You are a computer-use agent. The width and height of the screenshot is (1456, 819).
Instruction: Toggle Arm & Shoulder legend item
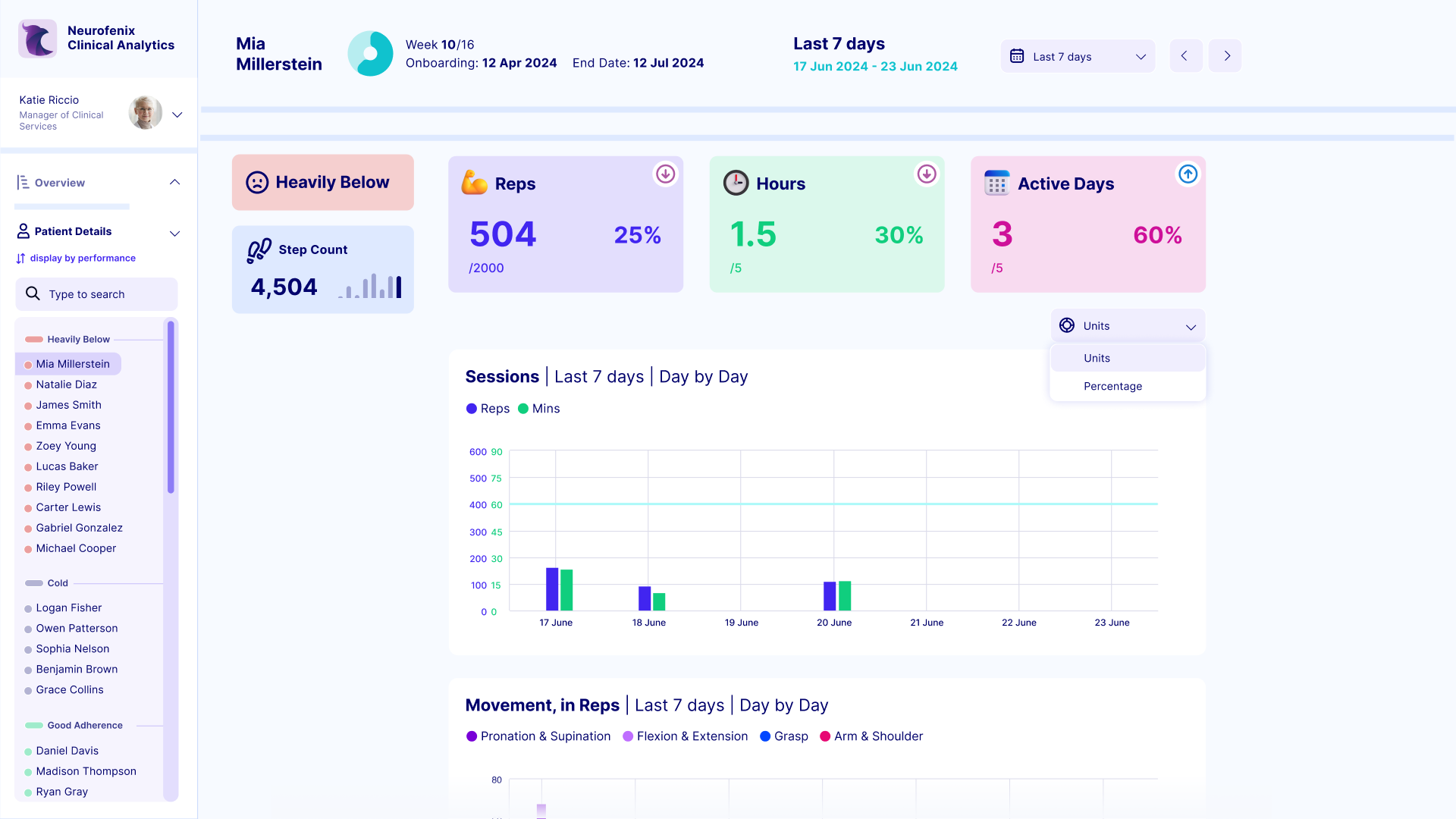tap(871, 736)
